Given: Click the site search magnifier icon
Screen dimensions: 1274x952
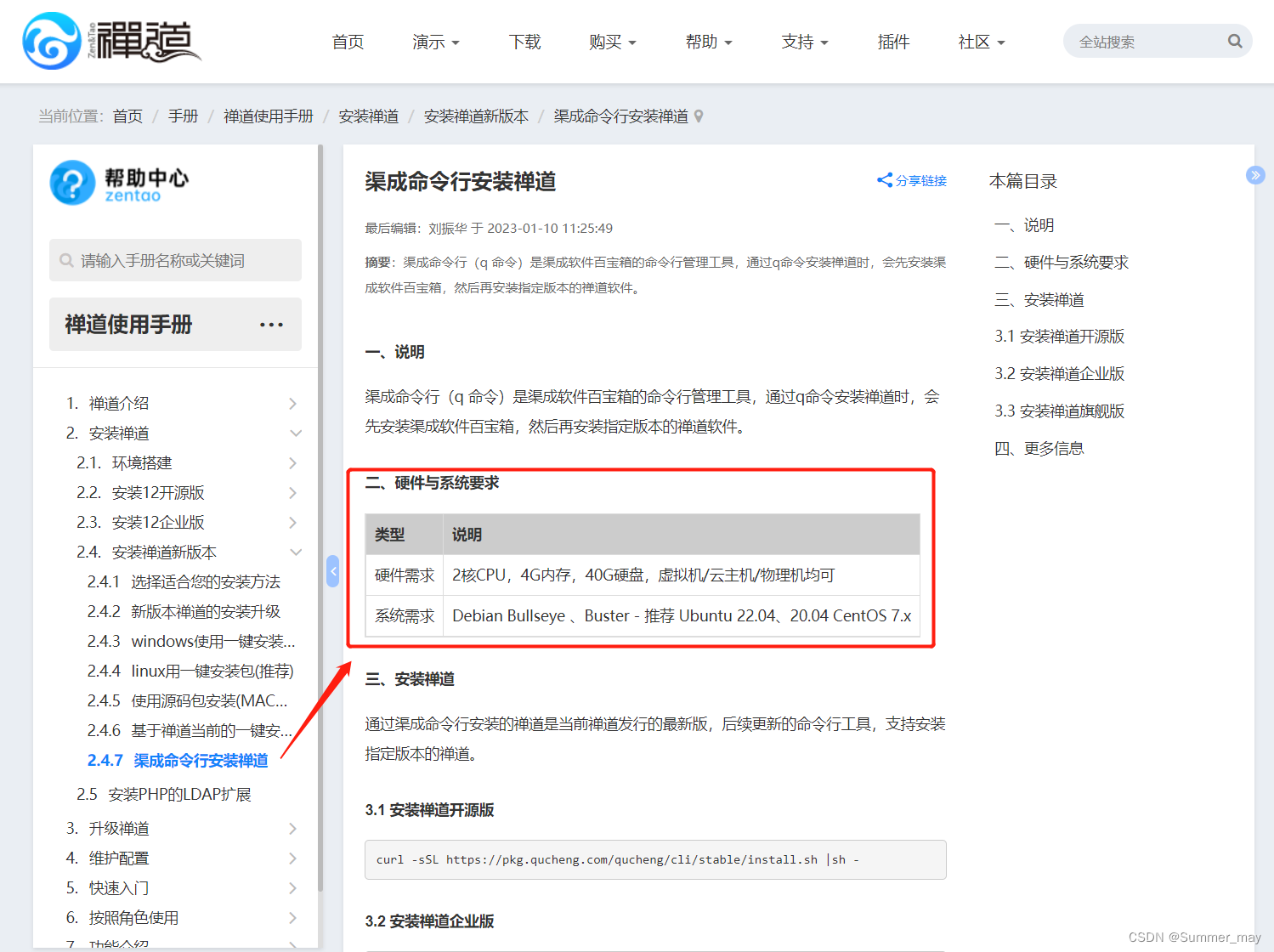Looking at the screenshot, I should (x=1235, y=41).
